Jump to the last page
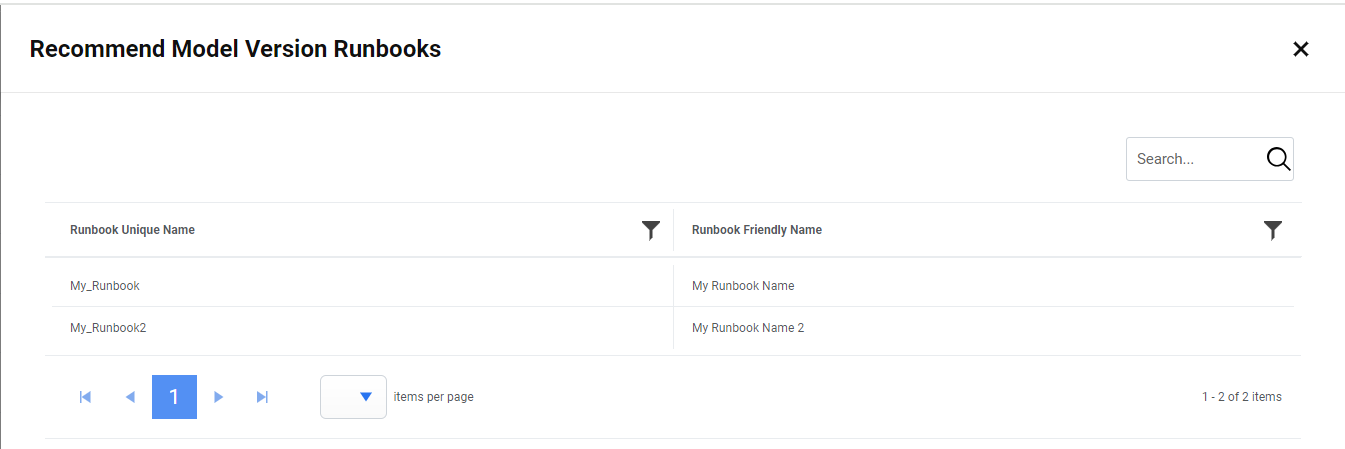The width and height of the screenshot is (1345, 449). click(x=262, y=397)
